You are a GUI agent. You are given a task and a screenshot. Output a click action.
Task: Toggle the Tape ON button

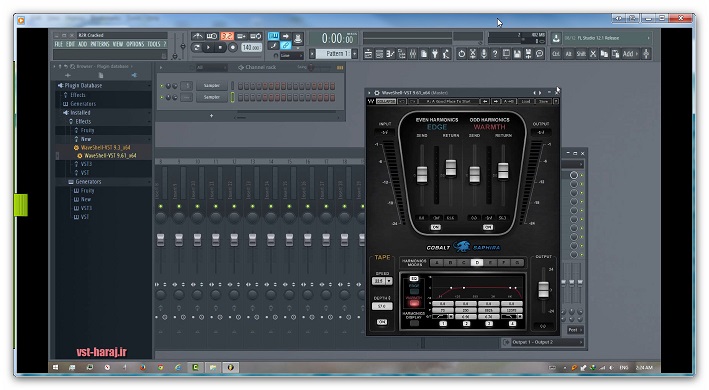(382, 322)
